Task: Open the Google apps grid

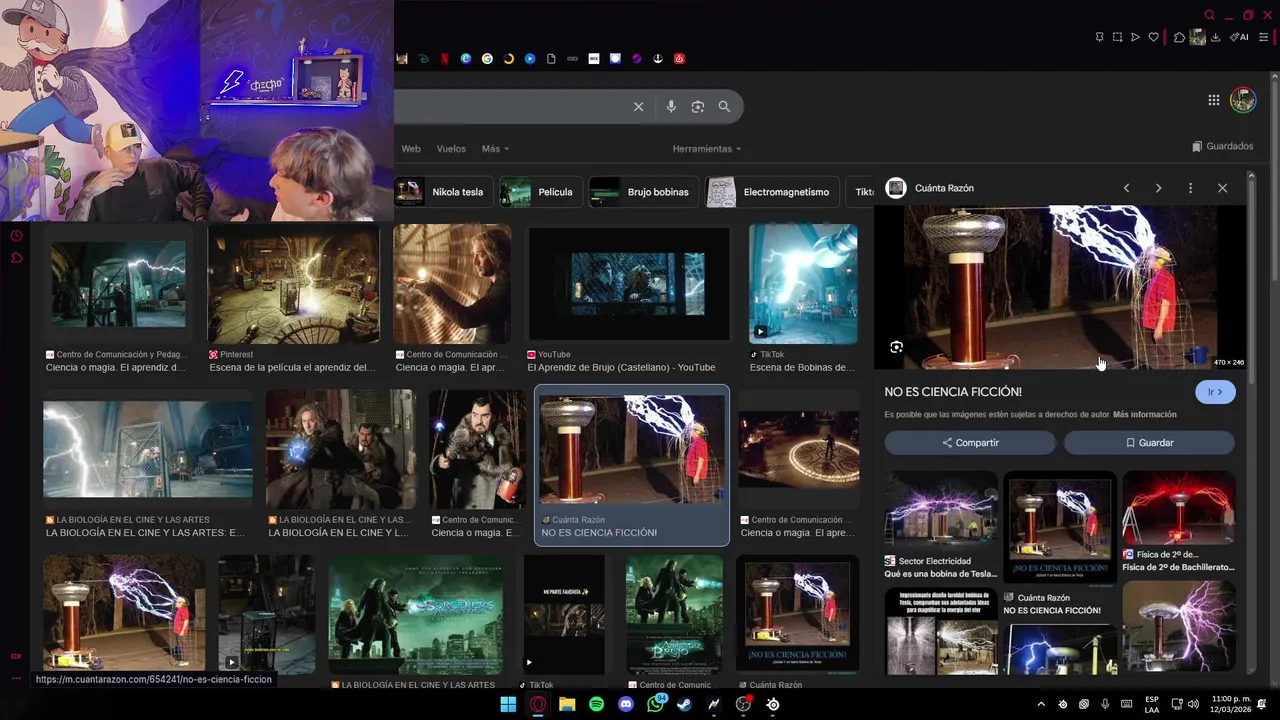Action: [1213, 100]
